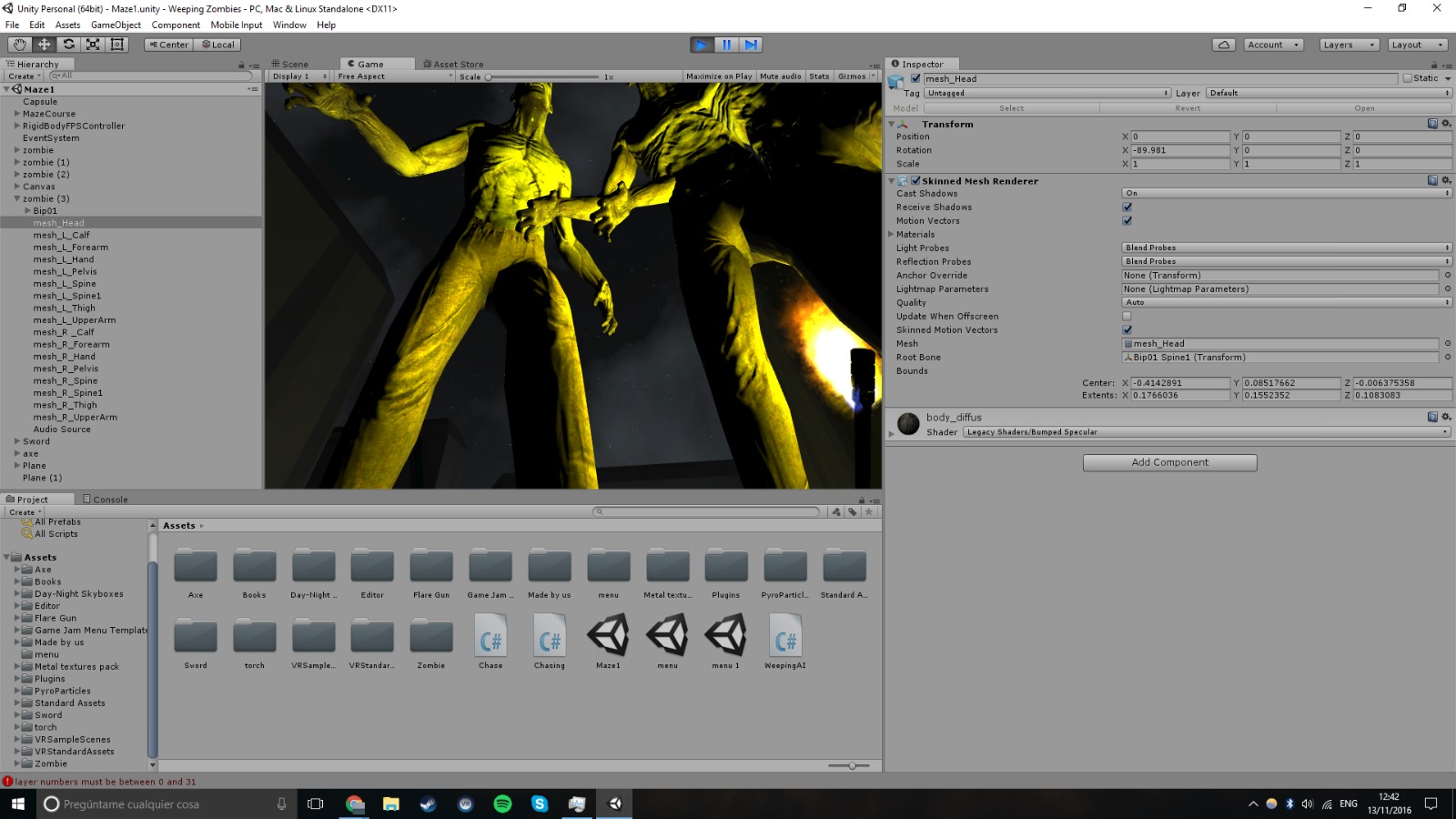This screenshot has height=819, width=1456.
Task: Pause the game with the pause button
Action: point(726,45)
